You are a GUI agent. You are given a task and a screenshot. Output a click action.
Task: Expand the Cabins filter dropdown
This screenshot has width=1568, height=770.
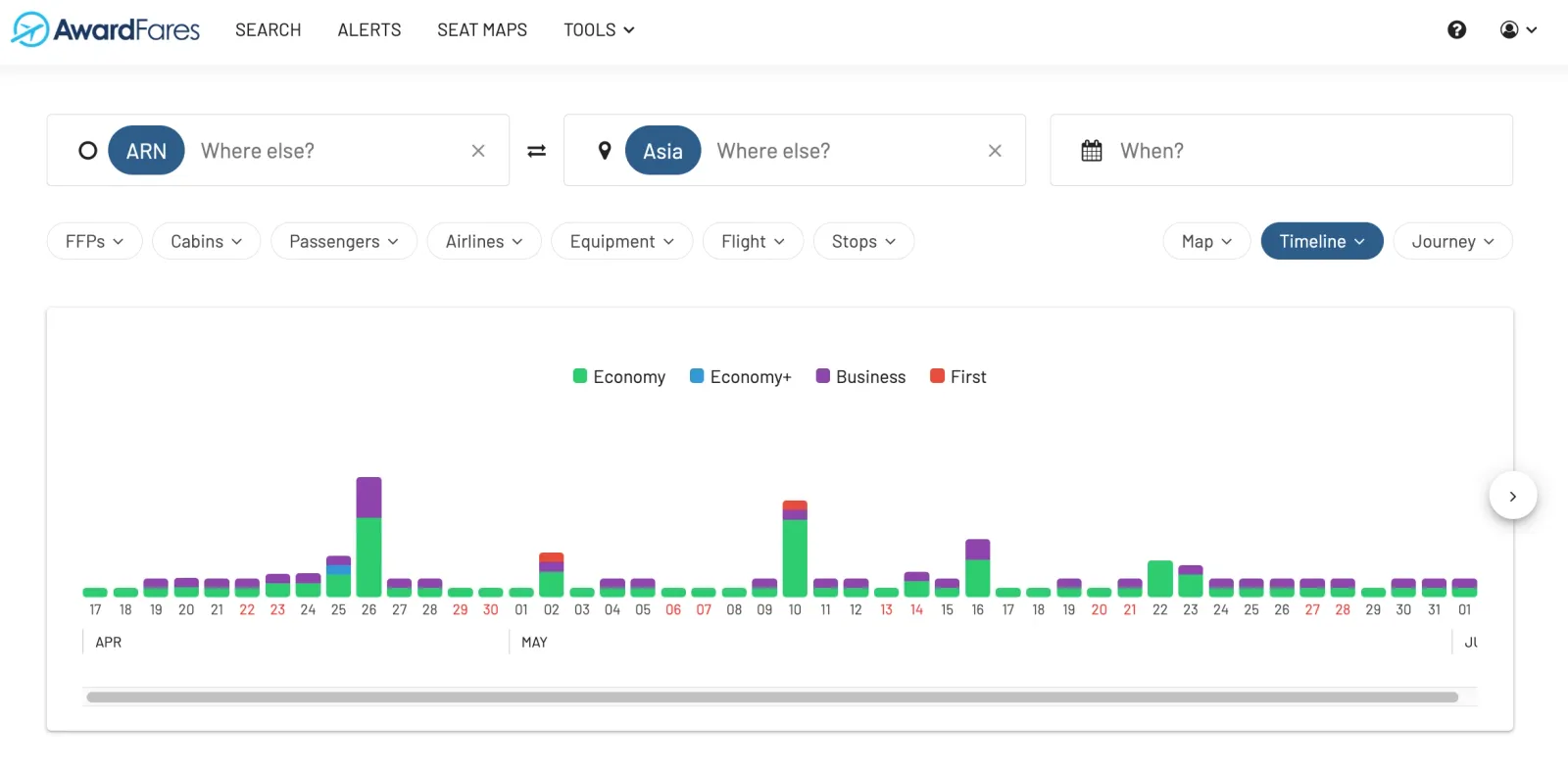coord(206,241)
